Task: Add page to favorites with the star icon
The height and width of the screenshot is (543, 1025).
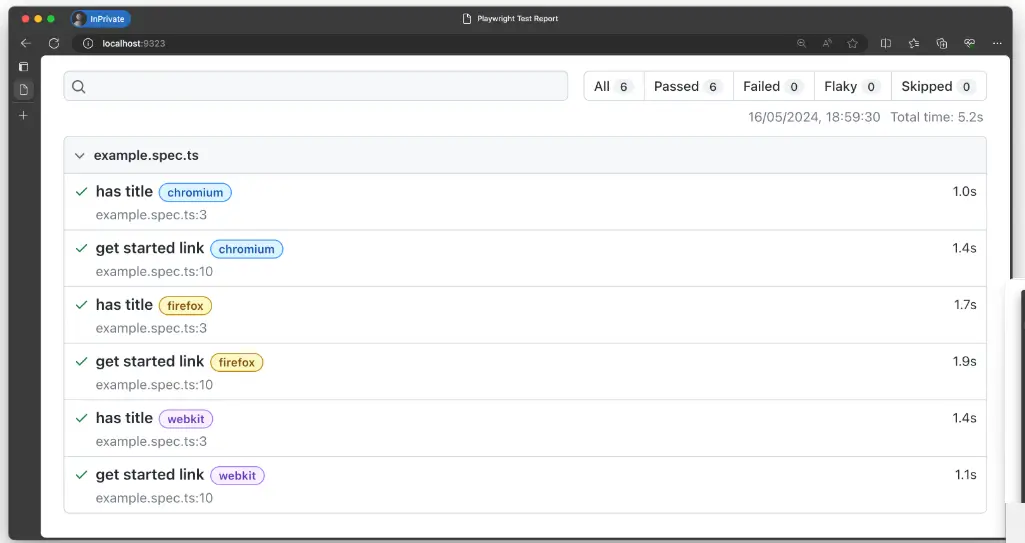Action: coord(852,43)
